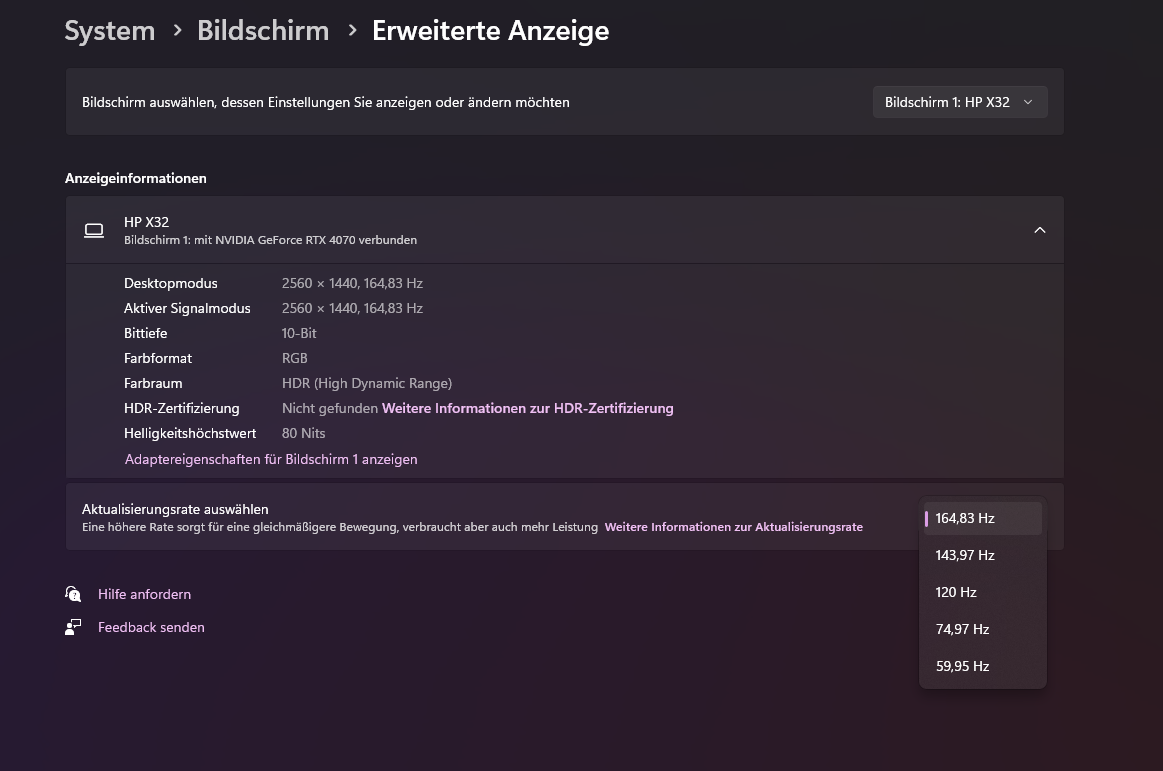This screenshot has width=1163, height=771.
Task: Choose the 59,95 Hz option
Action: pyautogui.click(x=982, y=666)
